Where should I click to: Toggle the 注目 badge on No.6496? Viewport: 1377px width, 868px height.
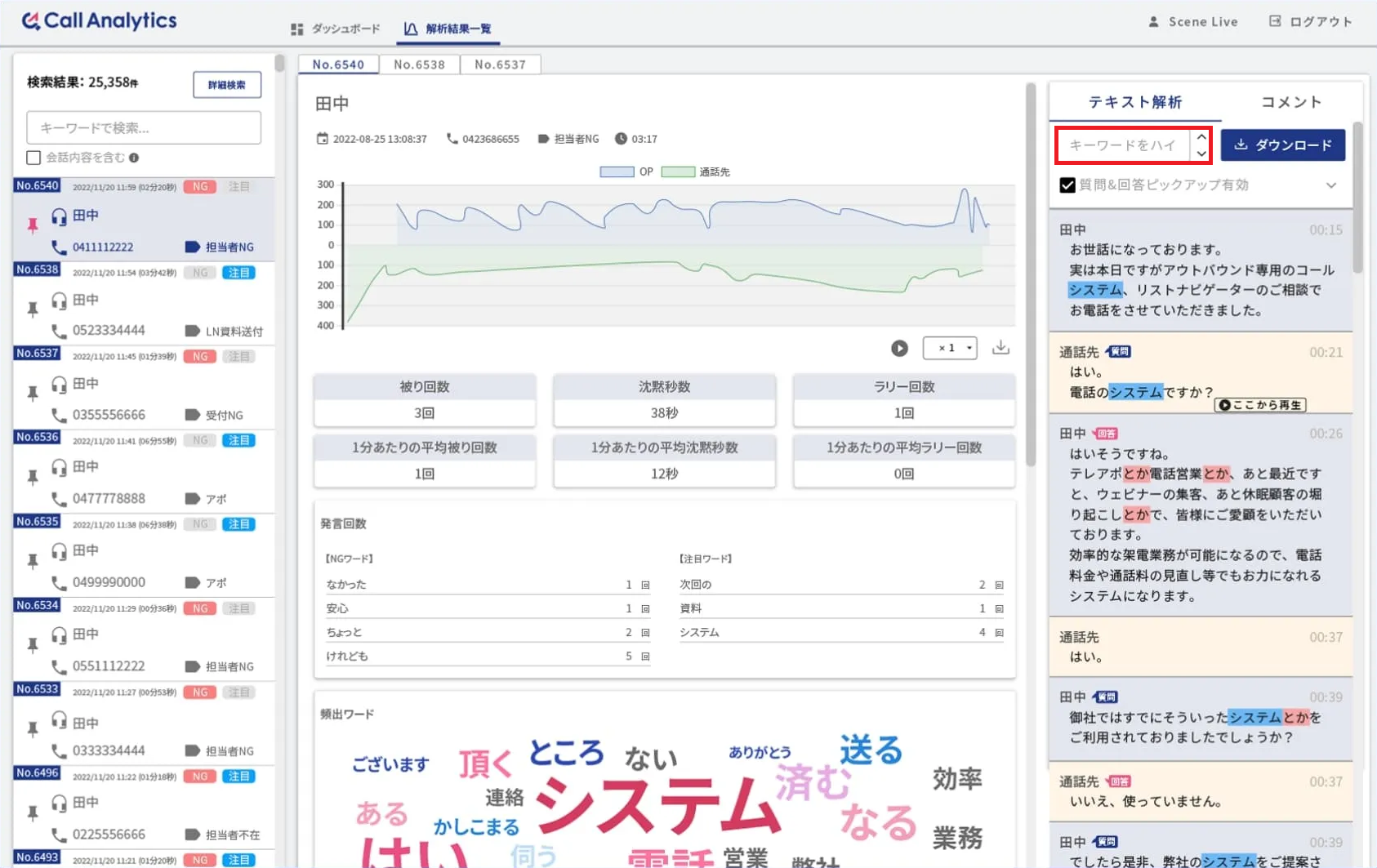coord(238,777)
